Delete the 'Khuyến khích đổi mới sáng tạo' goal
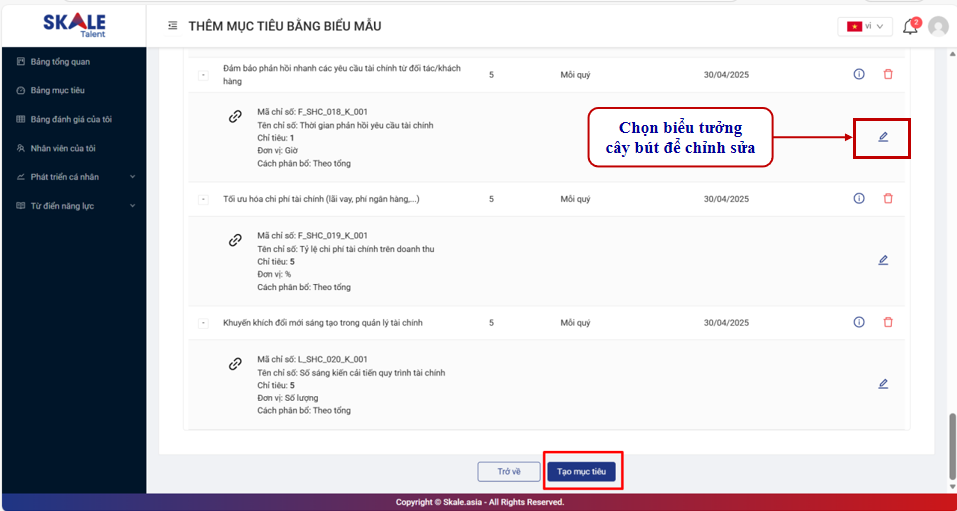The width and height of the screenshot is (957, 511). [x=888, y=322]
